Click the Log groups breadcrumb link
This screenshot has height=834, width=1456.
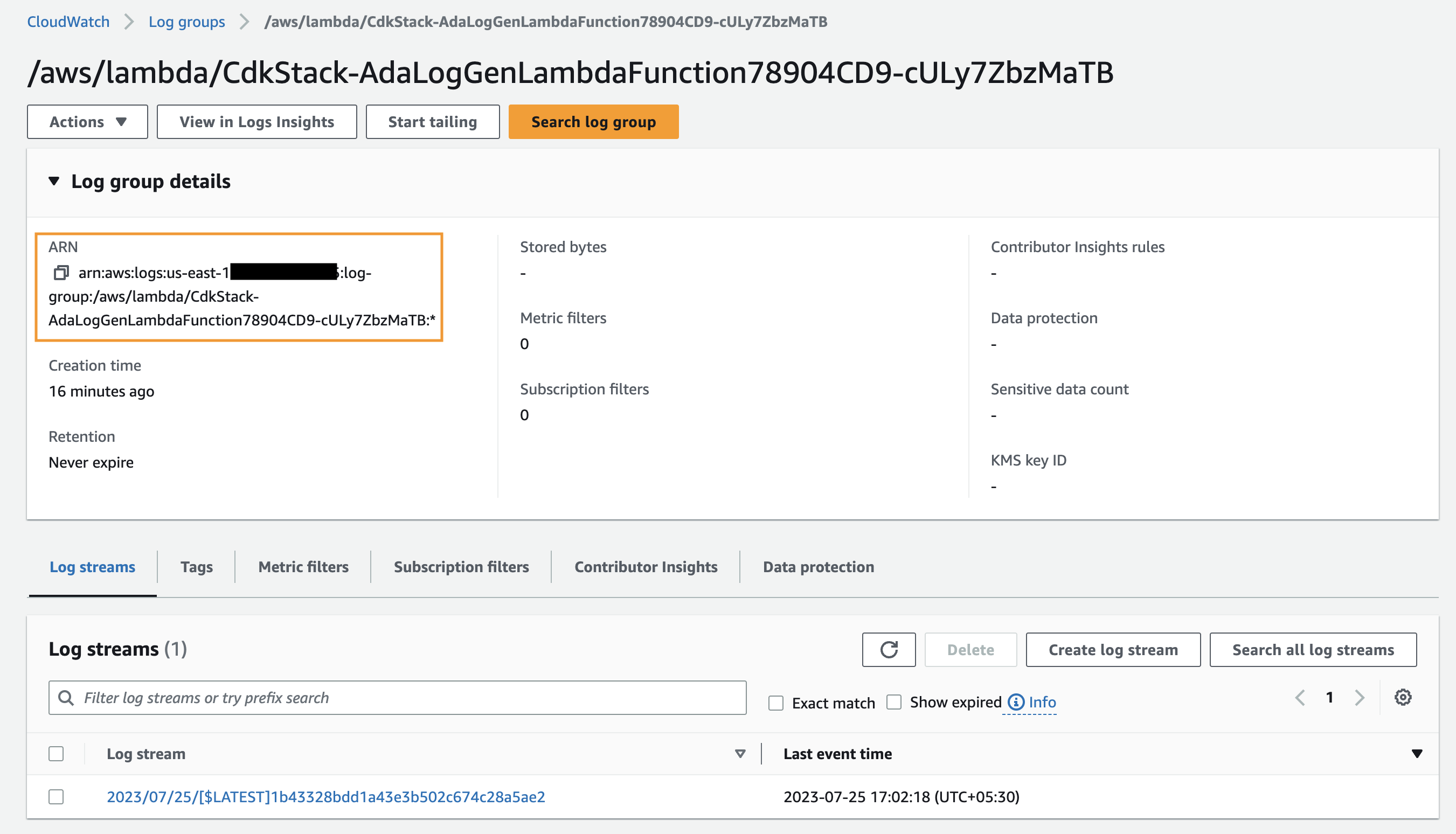tap(186, 22)
